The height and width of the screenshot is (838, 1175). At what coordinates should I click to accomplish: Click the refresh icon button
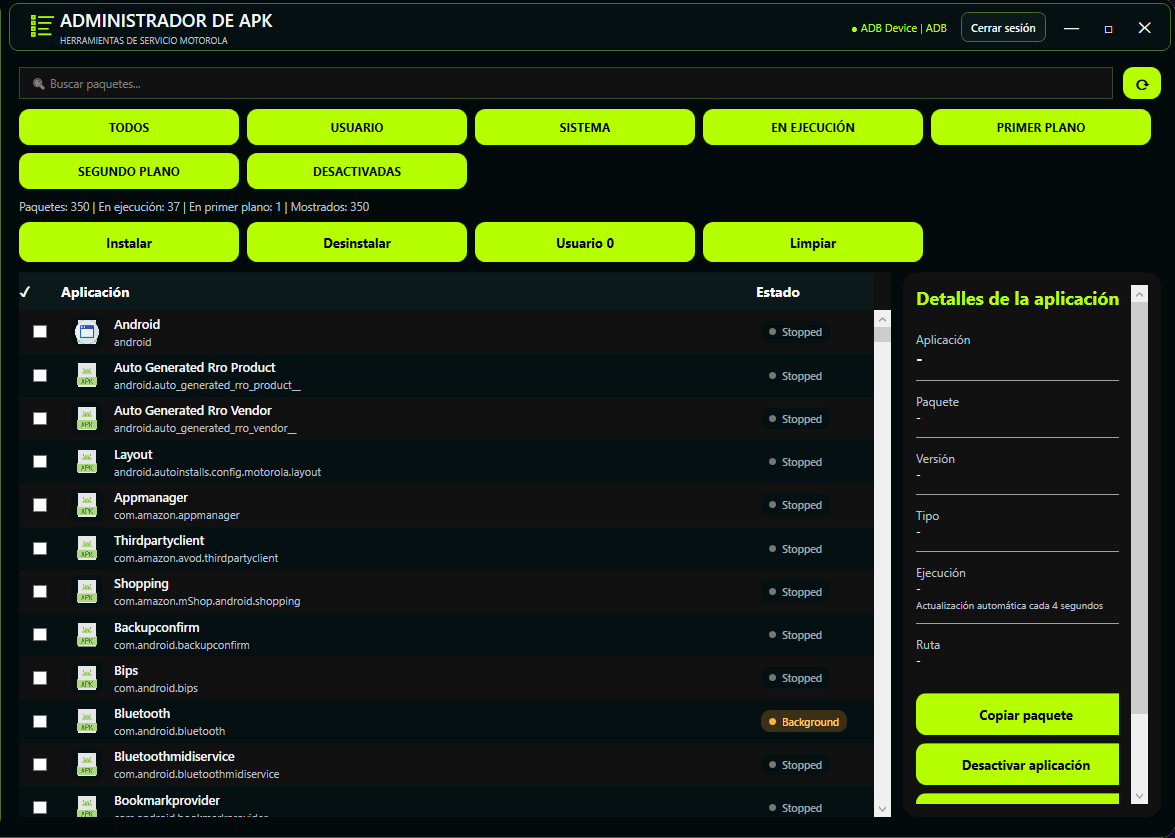pyautogui.click(x=1141, y=83)
